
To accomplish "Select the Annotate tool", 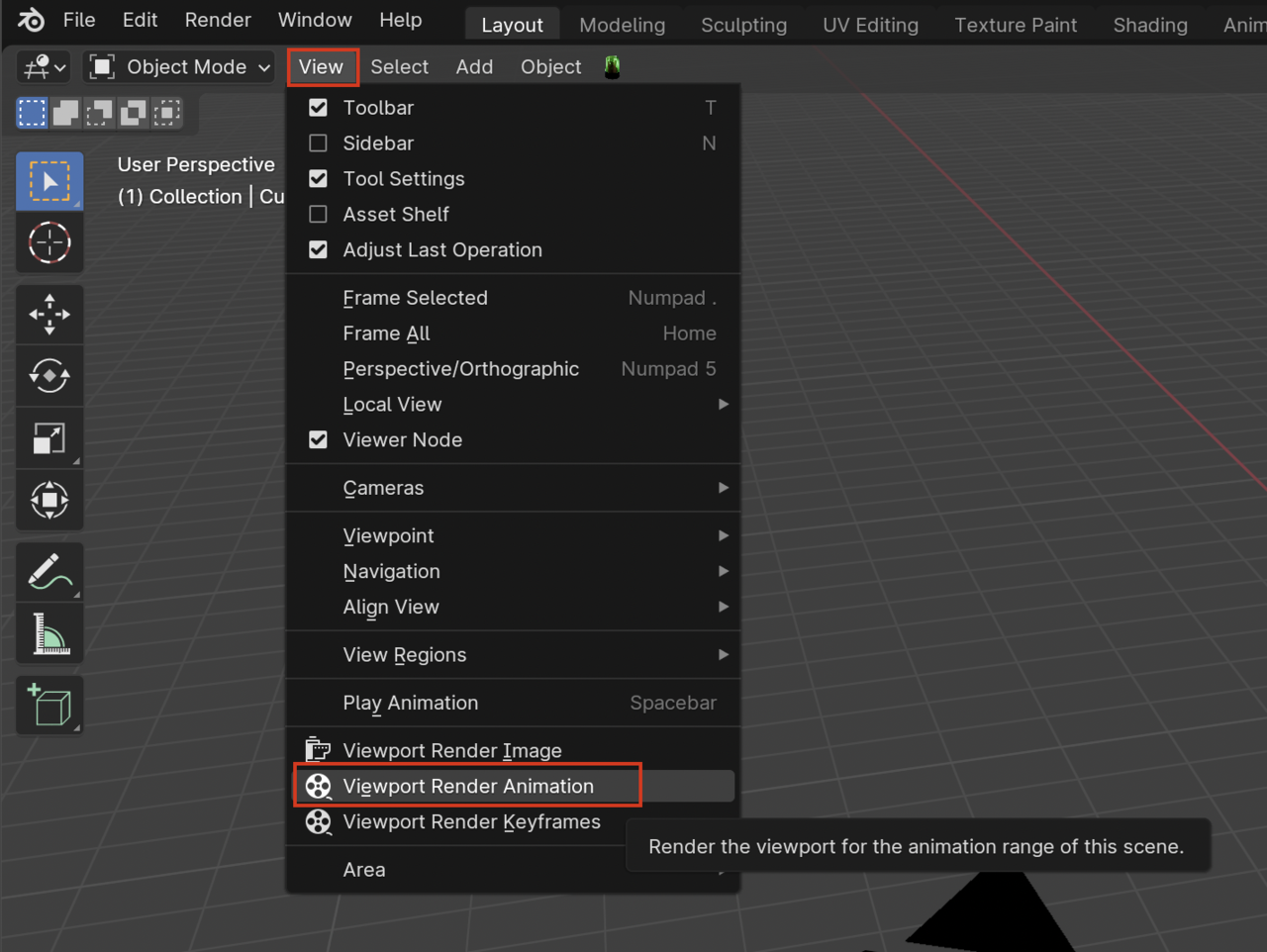I will 49,572.
